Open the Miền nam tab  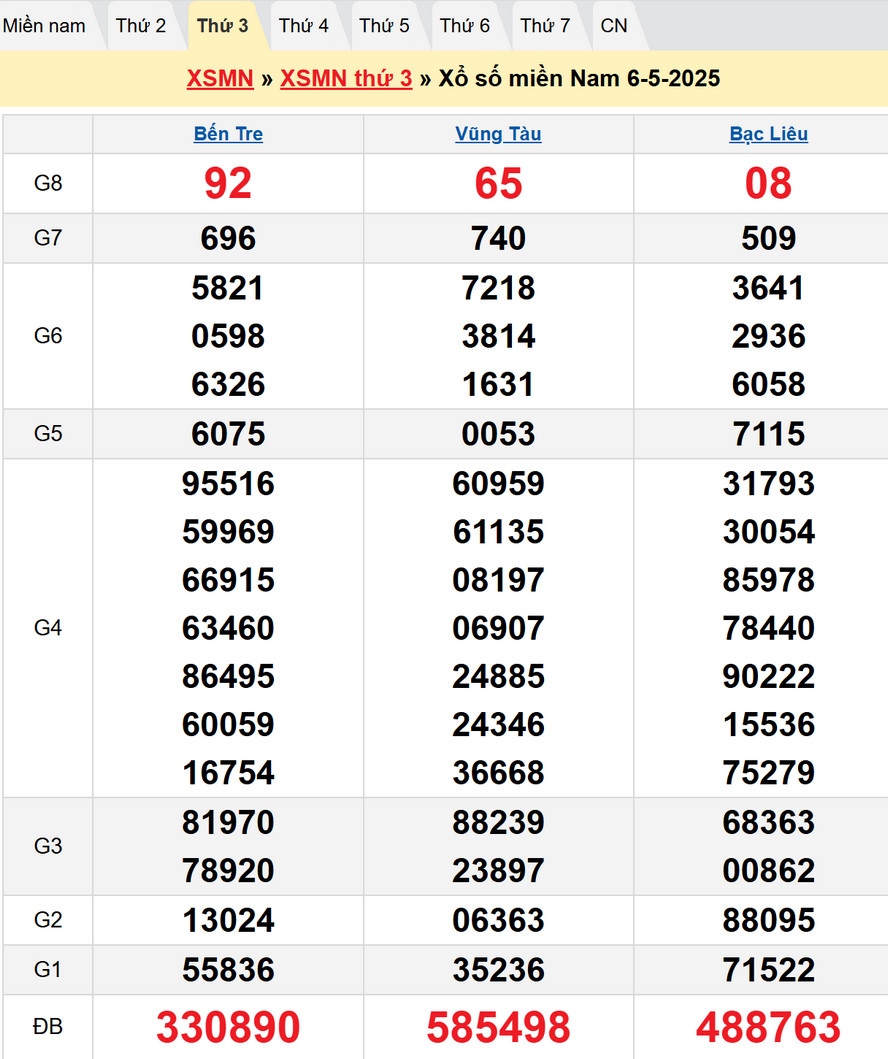pos(45,26)
